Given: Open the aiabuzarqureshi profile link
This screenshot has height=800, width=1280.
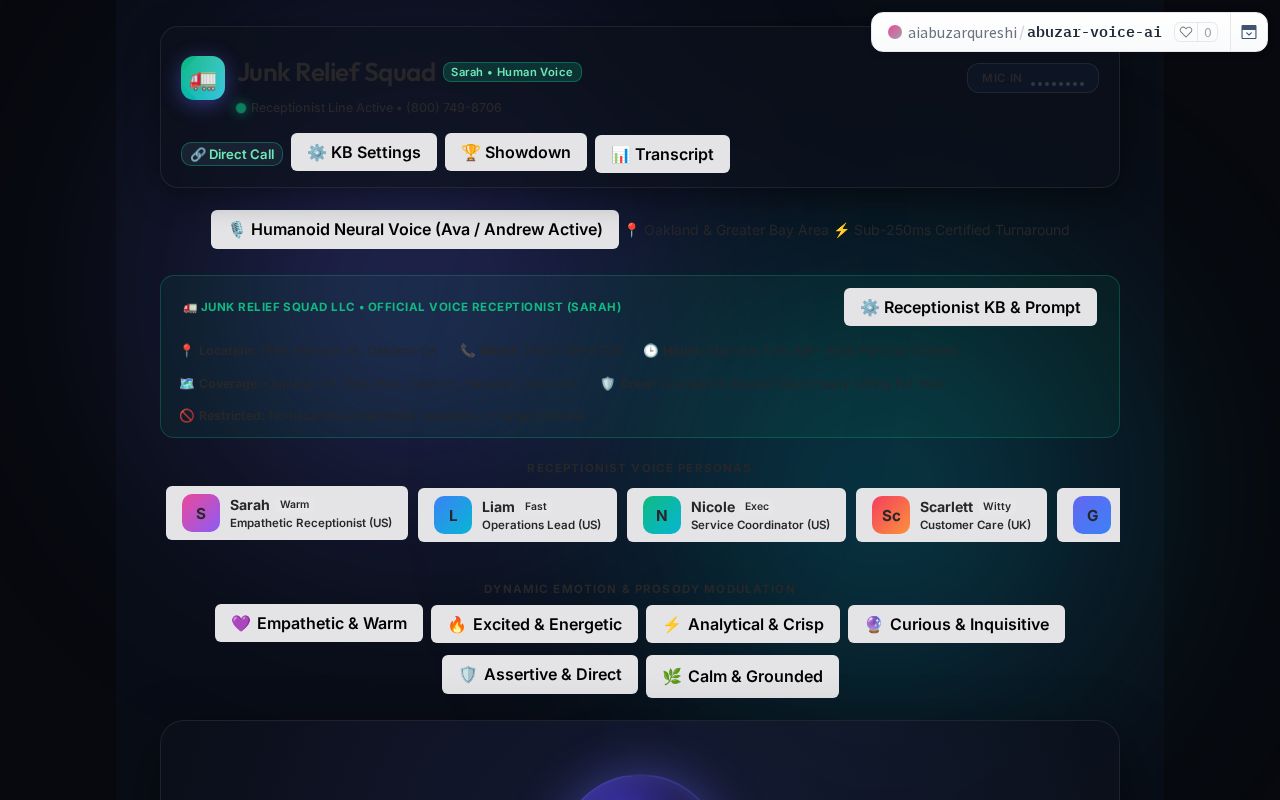Looking at the screenshot, I should (x=962, y=32).
